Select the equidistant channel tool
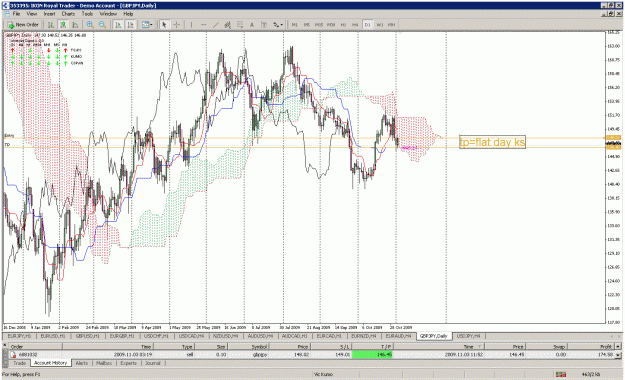This screenshot has height=380, width=625. point(228,25)
